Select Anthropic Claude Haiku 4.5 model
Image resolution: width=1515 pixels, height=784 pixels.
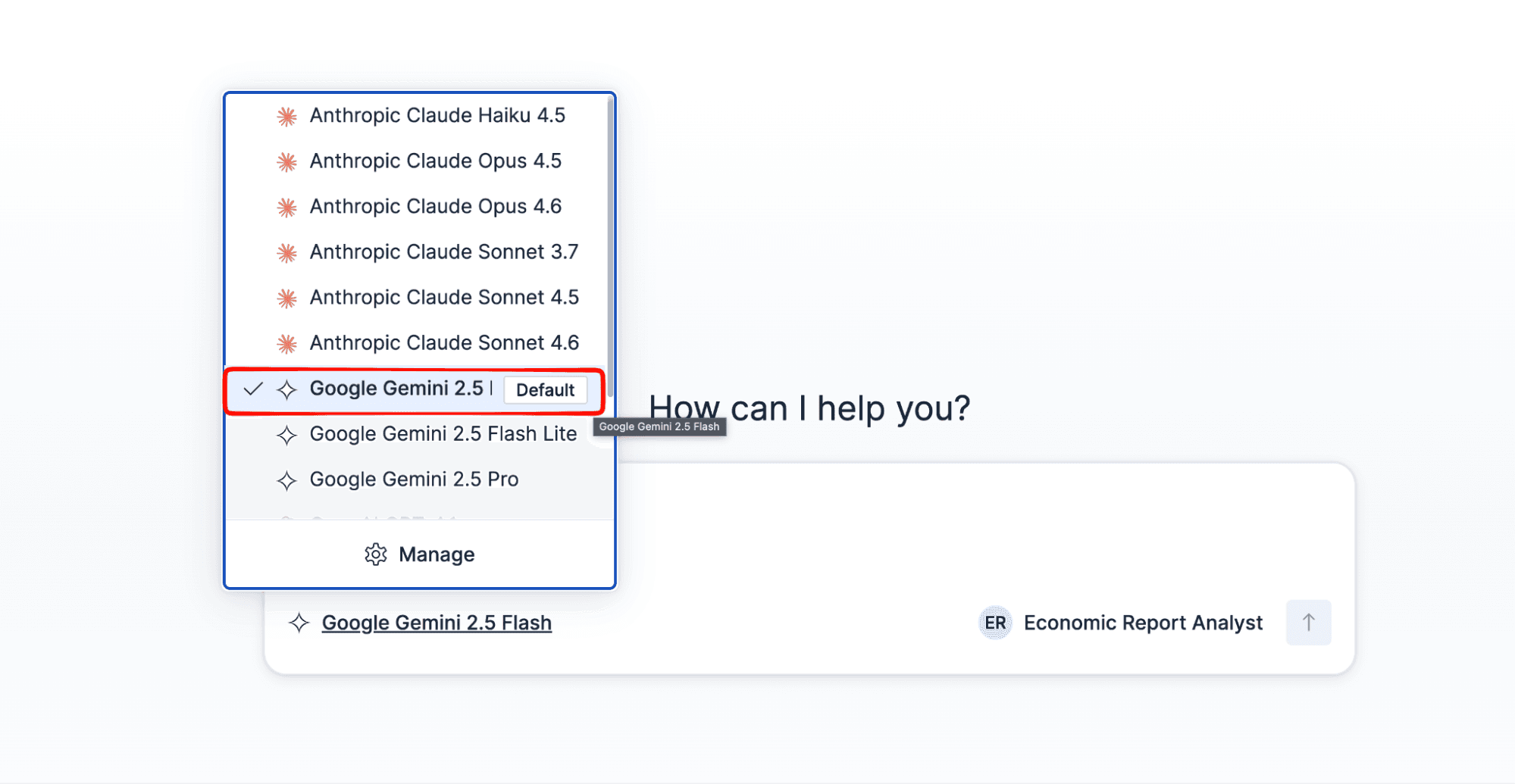click(418, 115)
